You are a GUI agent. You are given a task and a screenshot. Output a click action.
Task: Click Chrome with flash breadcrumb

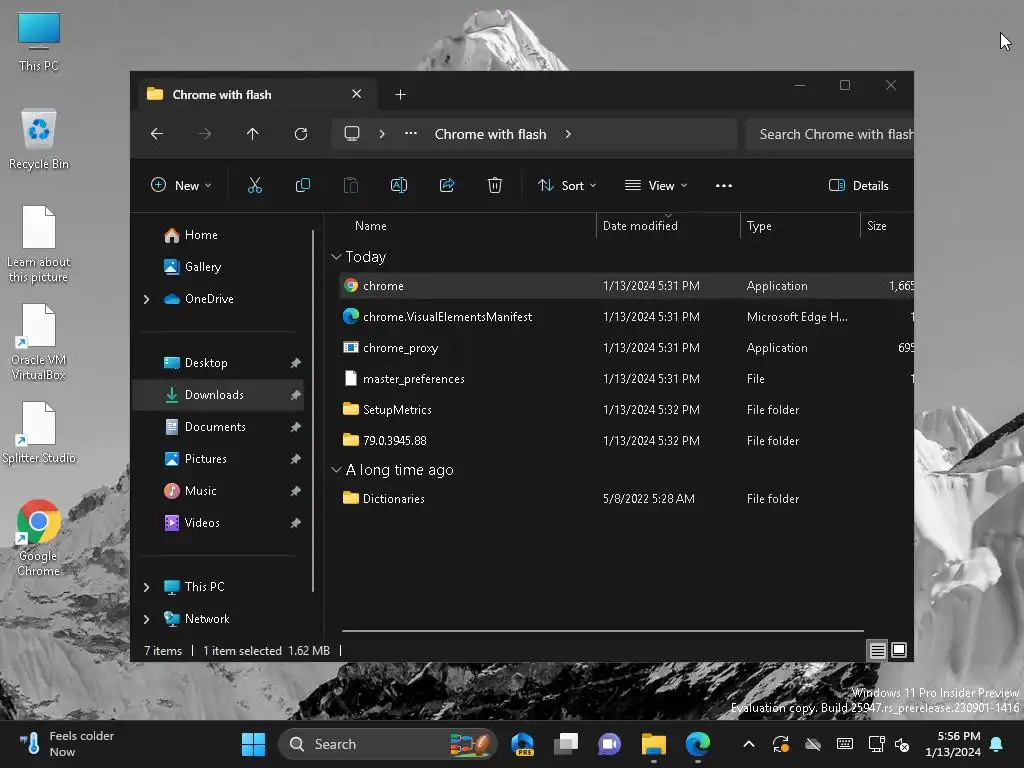[490, 134]
